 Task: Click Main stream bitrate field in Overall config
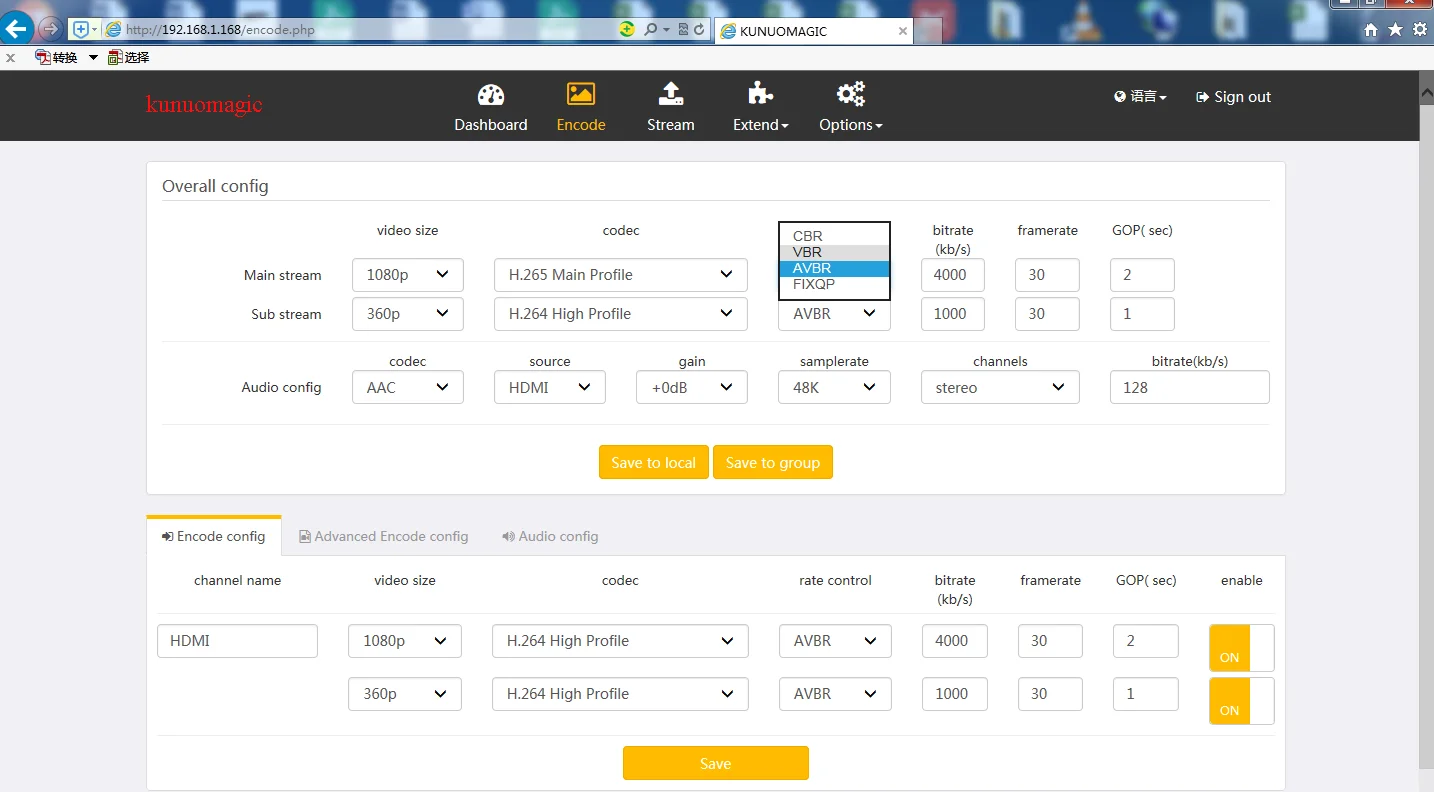point(952,275)
